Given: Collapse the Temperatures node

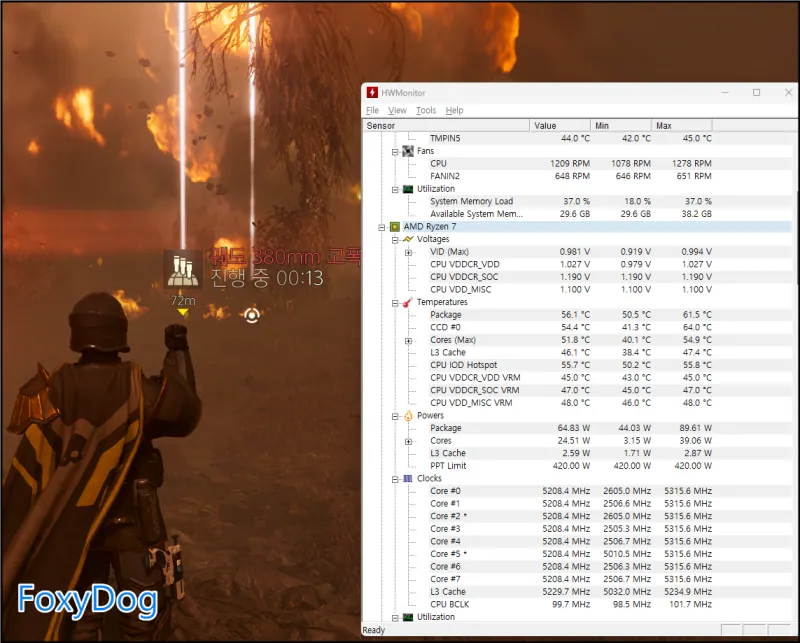Looking at the screenshot, I should point(395,303).
